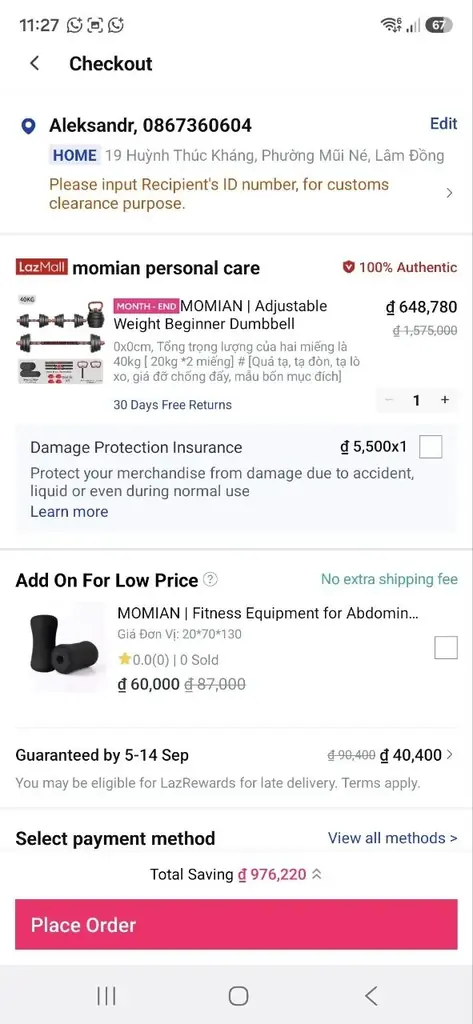Open Learn more about insurance
The height and width of the screenshot is (1024, 473).
click(x=69, y=511)
